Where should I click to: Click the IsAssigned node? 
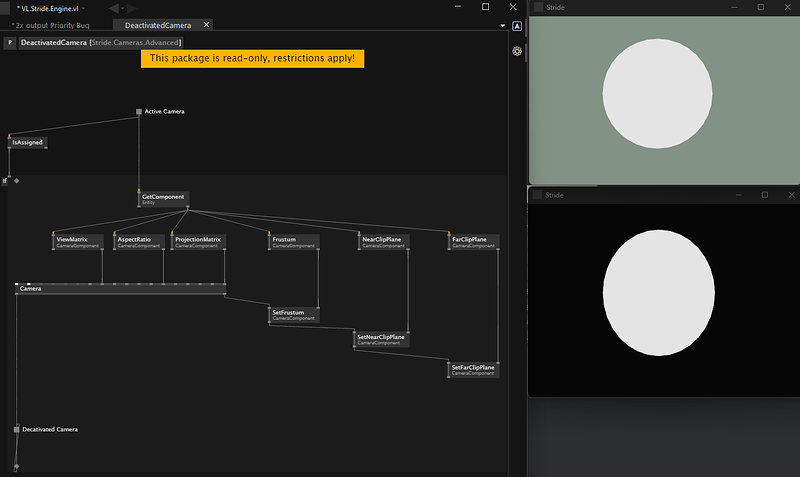(x=28, y=143)
